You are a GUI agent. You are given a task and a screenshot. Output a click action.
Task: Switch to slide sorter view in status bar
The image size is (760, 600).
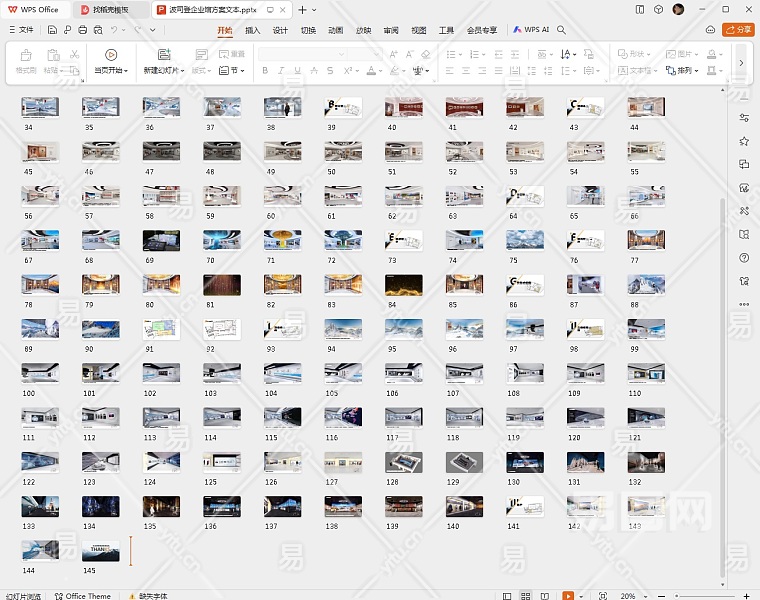(525, 596)
